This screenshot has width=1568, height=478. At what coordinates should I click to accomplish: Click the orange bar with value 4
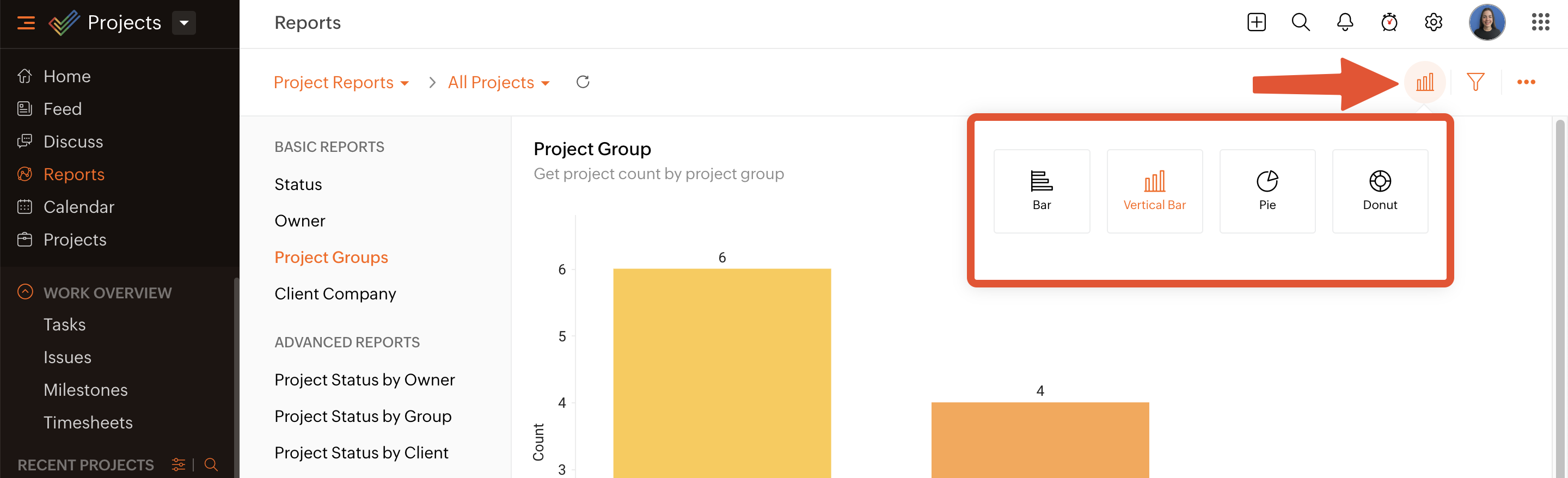tap(1040, 440)
